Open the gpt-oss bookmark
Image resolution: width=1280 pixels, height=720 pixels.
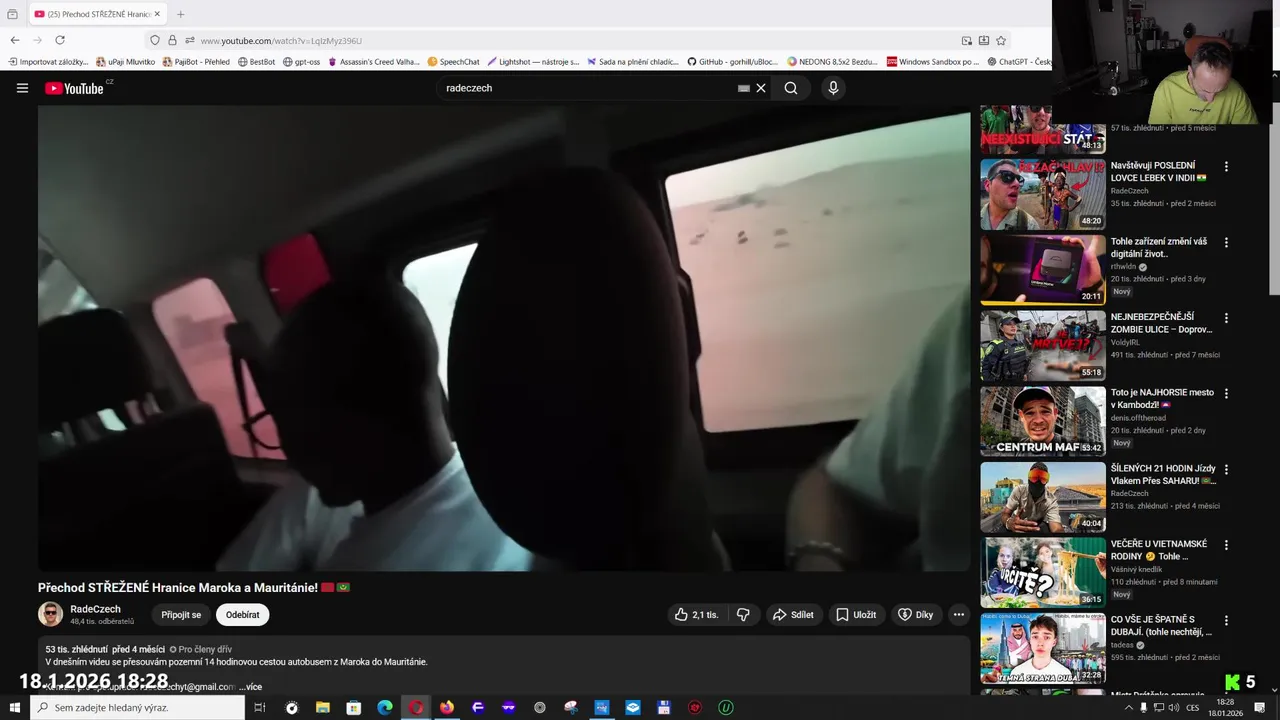pyautogui.click(x=301, y=61)
